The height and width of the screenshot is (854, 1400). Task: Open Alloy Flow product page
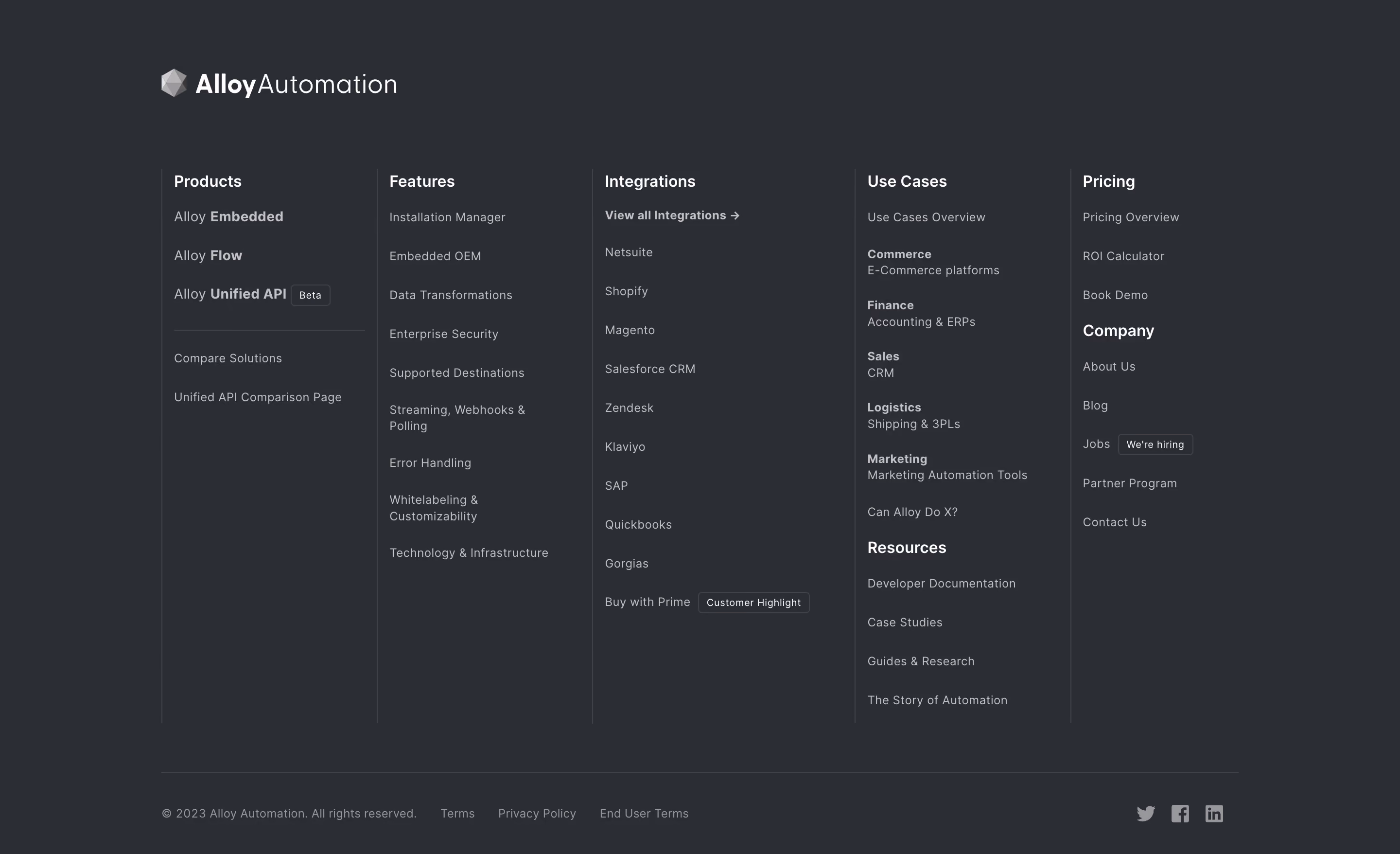(208, 255)
